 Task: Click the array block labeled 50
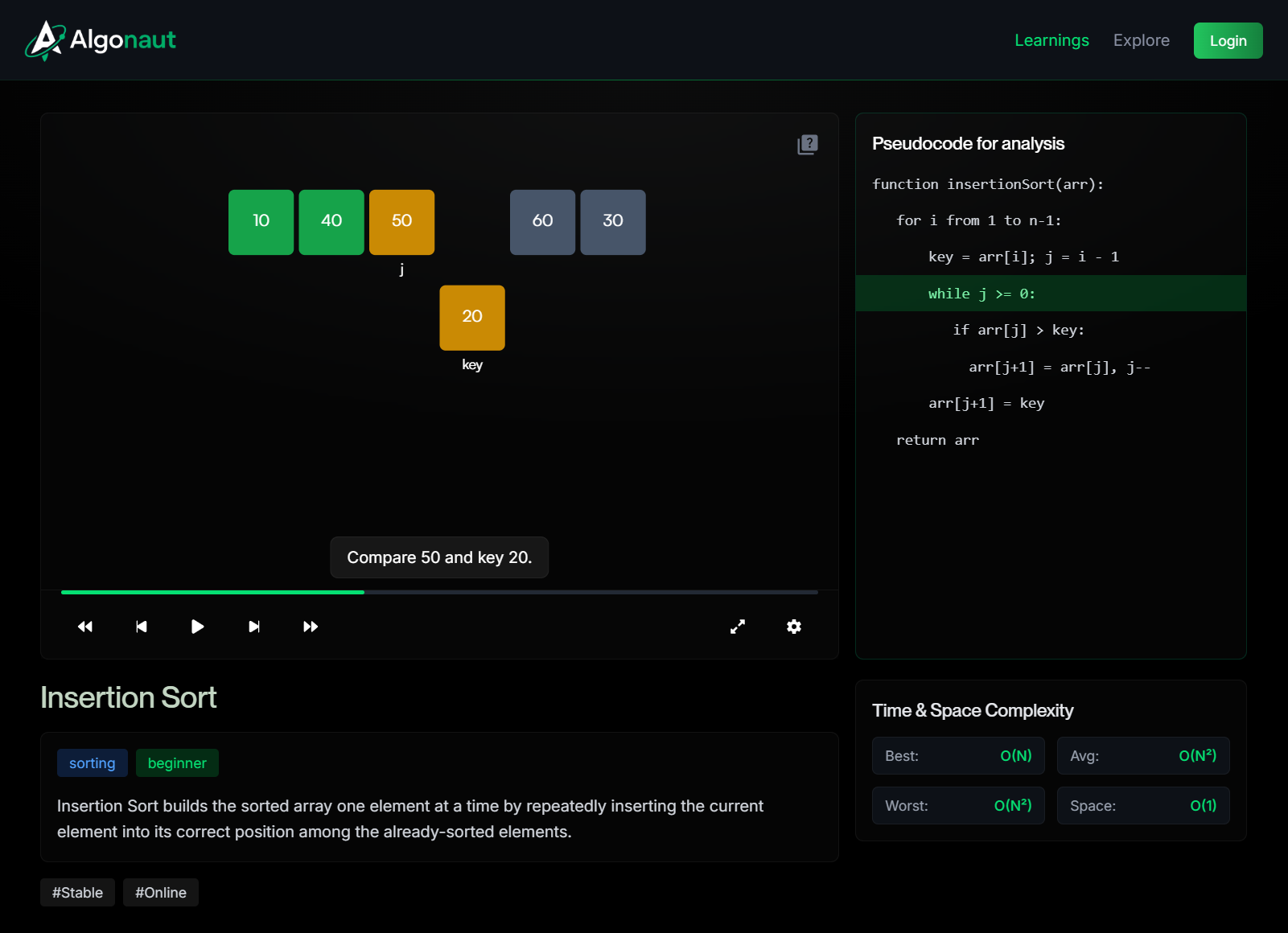click(x=401, y=222)
